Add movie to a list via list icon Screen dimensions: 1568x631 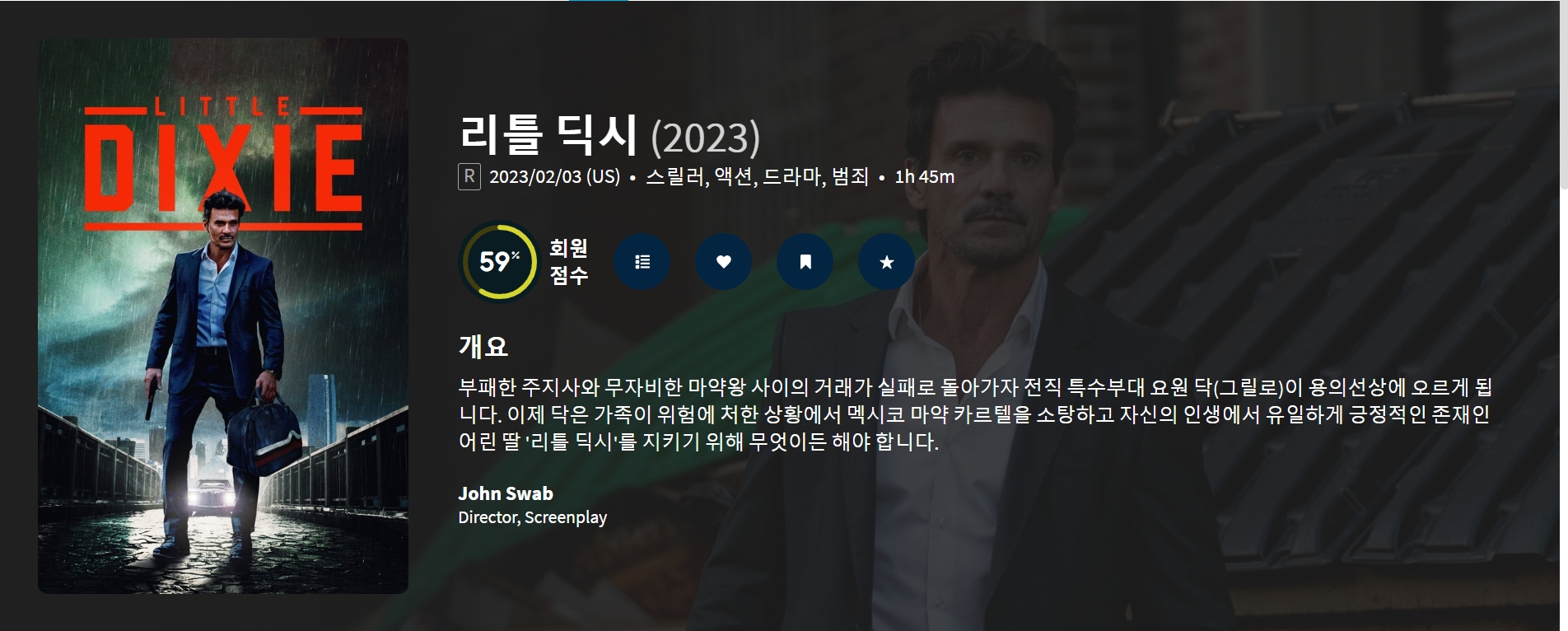tap(642, 262)
